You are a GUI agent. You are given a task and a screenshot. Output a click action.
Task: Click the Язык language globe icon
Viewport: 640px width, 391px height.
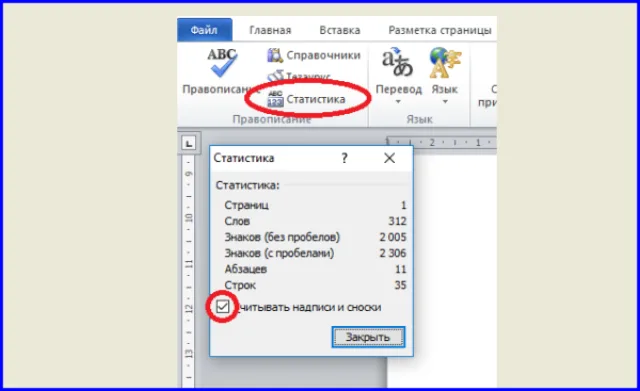(x=445, y=62)
